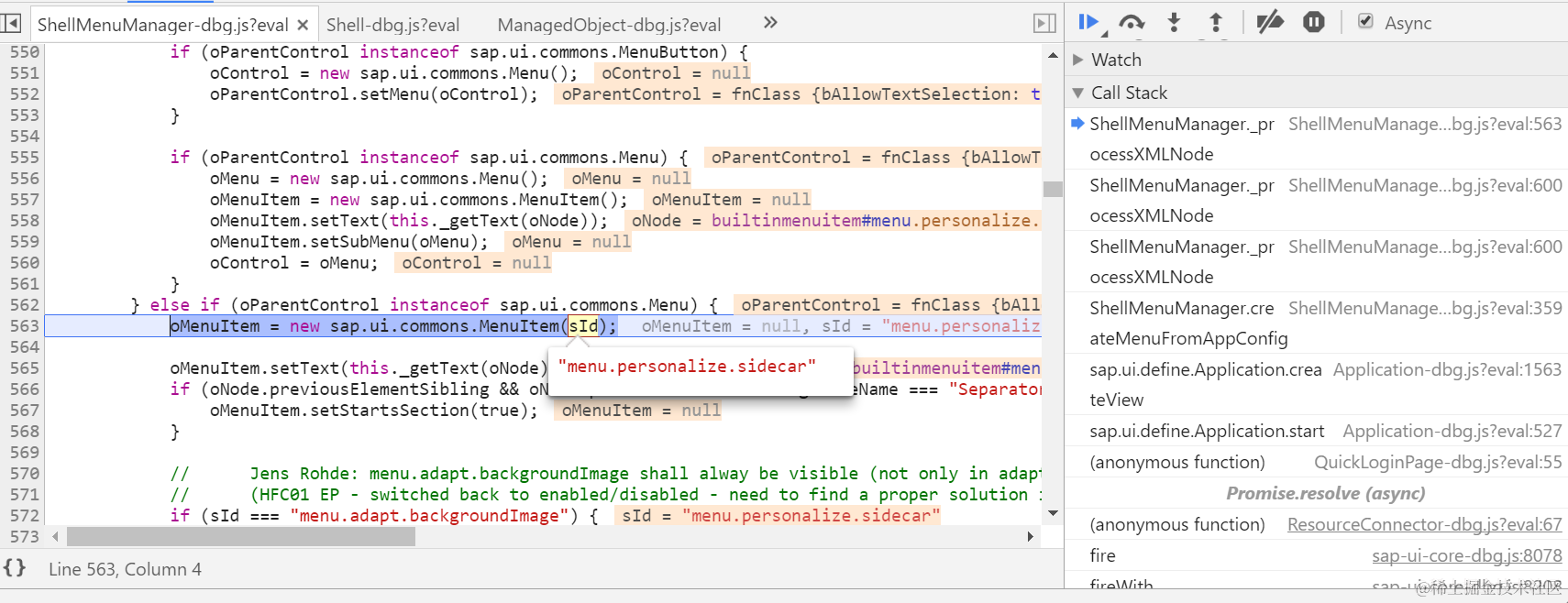Set breakpoint on line number 572

coord(25,516)
